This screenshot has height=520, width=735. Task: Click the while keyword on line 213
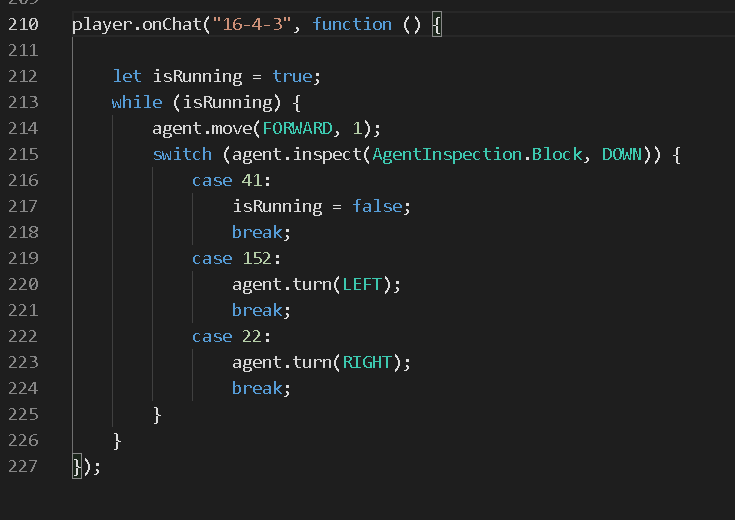(137, 102)
